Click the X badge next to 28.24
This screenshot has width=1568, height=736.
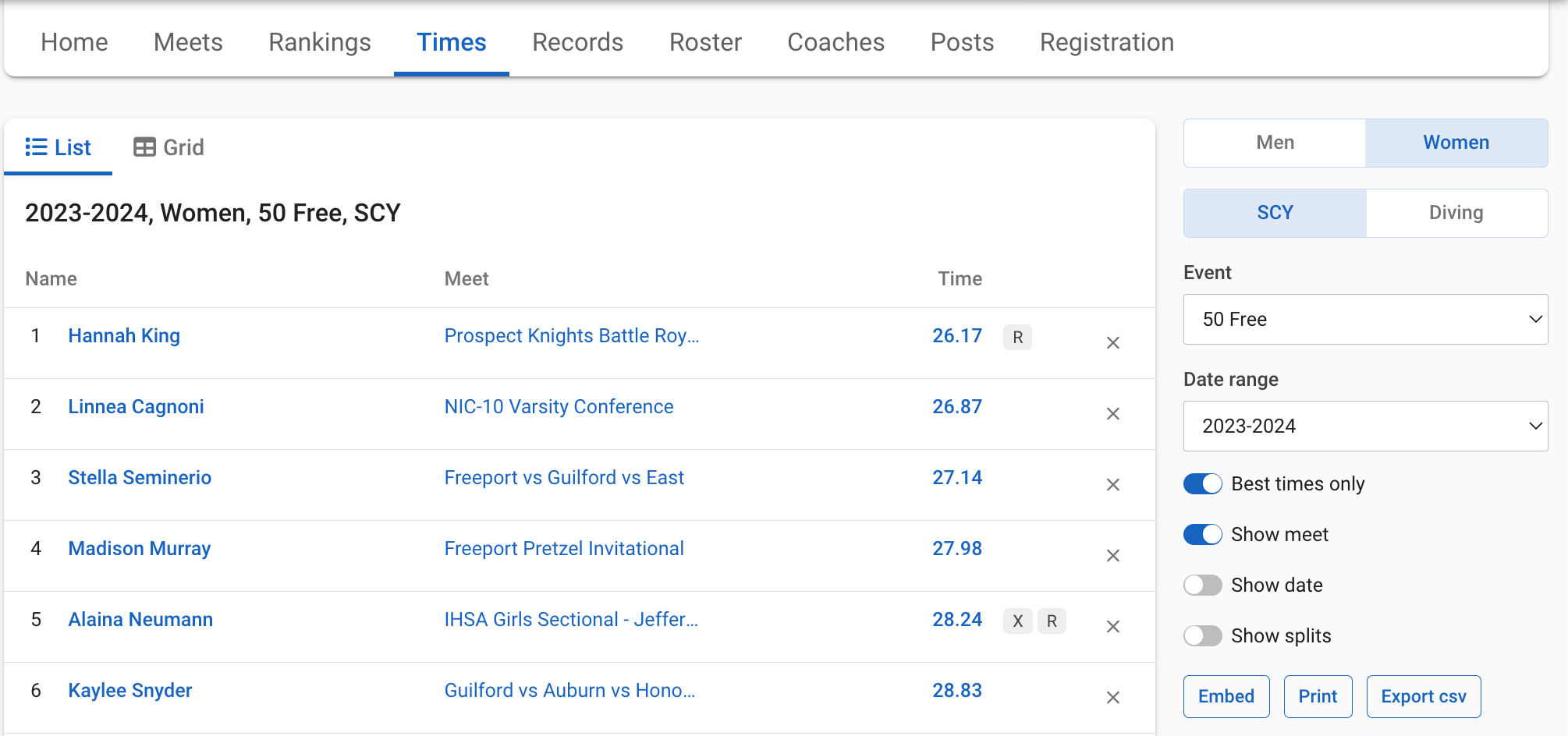pyautogui.click(x=1017, y=621)
